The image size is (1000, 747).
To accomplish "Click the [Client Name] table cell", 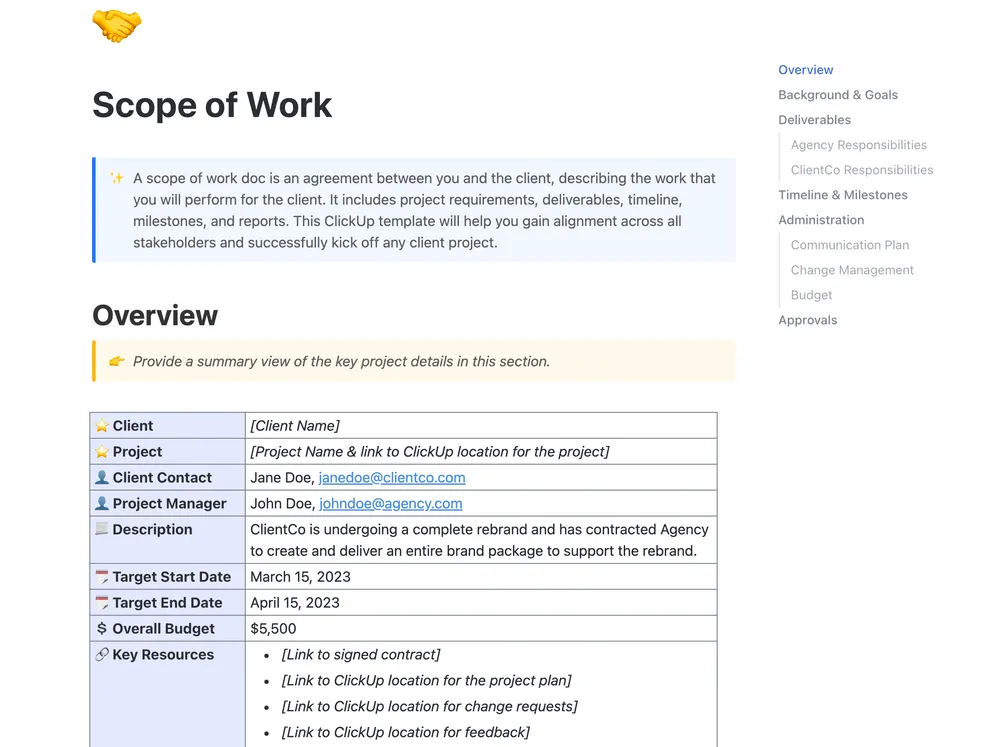I will point(481,425).
